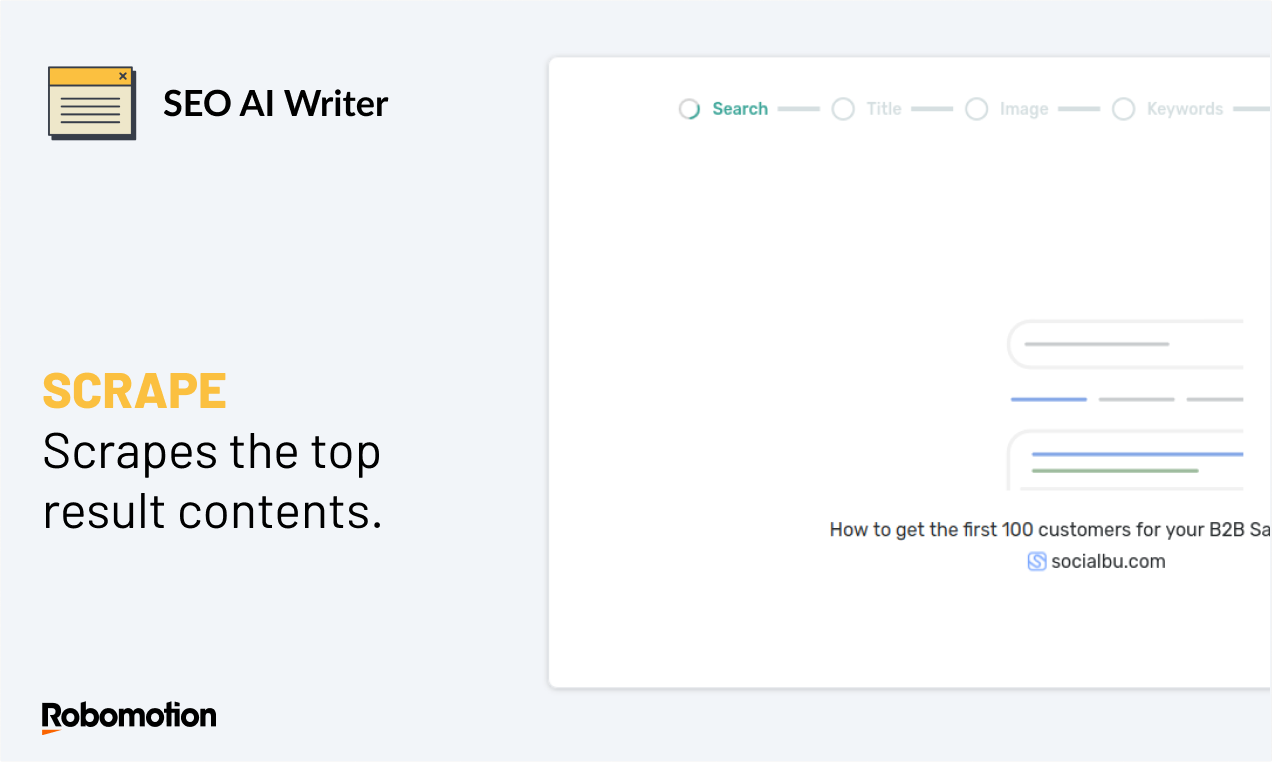
Task: Click the search bar illustration
Action: (x=1125, y=344)
